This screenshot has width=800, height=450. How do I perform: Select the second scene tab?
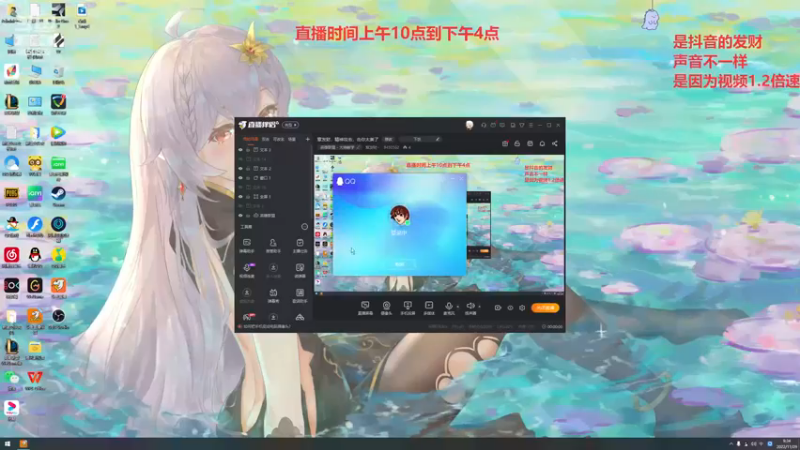click(265, 139)
